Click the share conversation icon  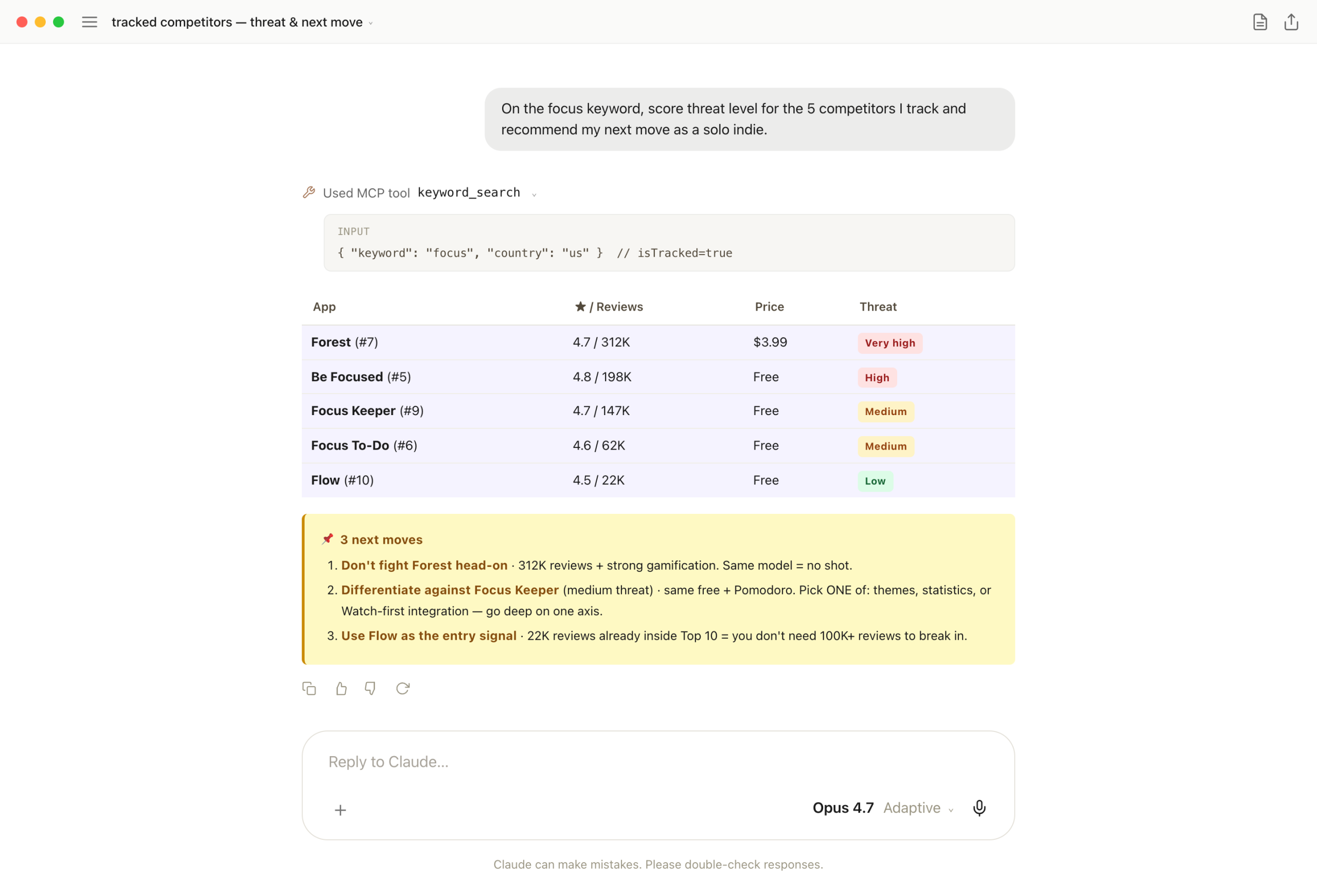pos(1291,22)
